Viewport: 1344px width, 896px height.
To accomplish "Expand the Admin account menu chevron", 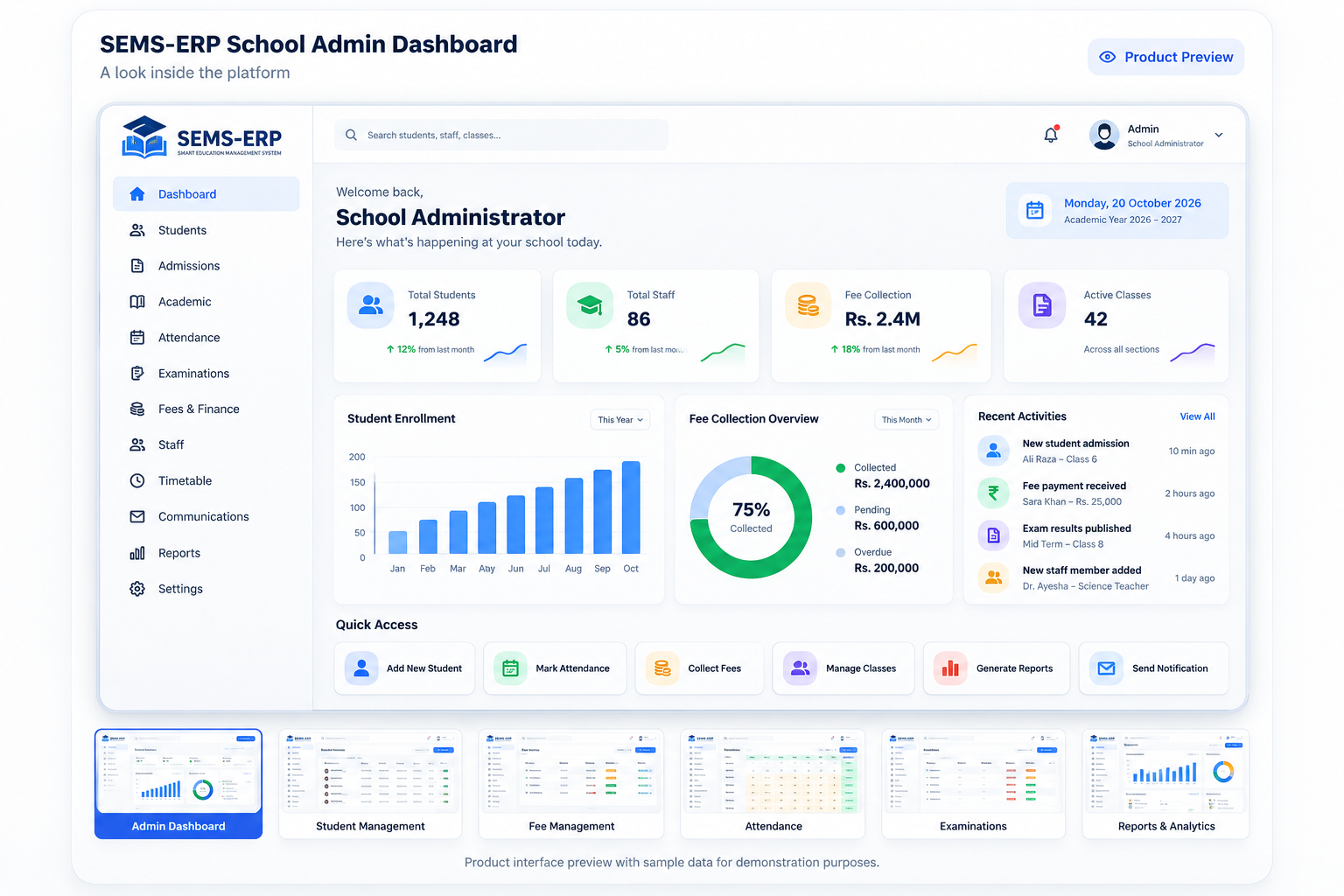I will pos(1219,135).
